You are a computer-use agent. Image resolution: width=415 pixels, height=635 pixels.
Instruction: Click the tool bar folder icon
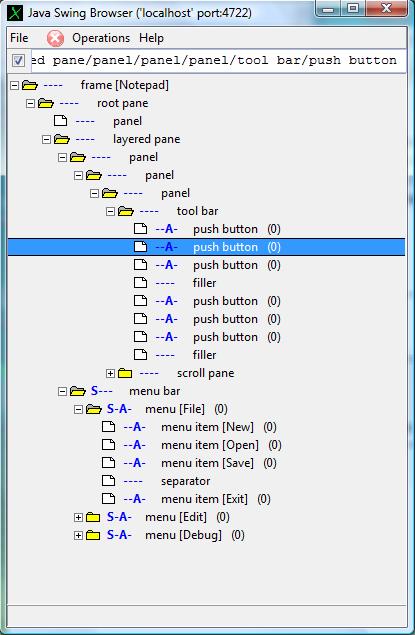126,211
